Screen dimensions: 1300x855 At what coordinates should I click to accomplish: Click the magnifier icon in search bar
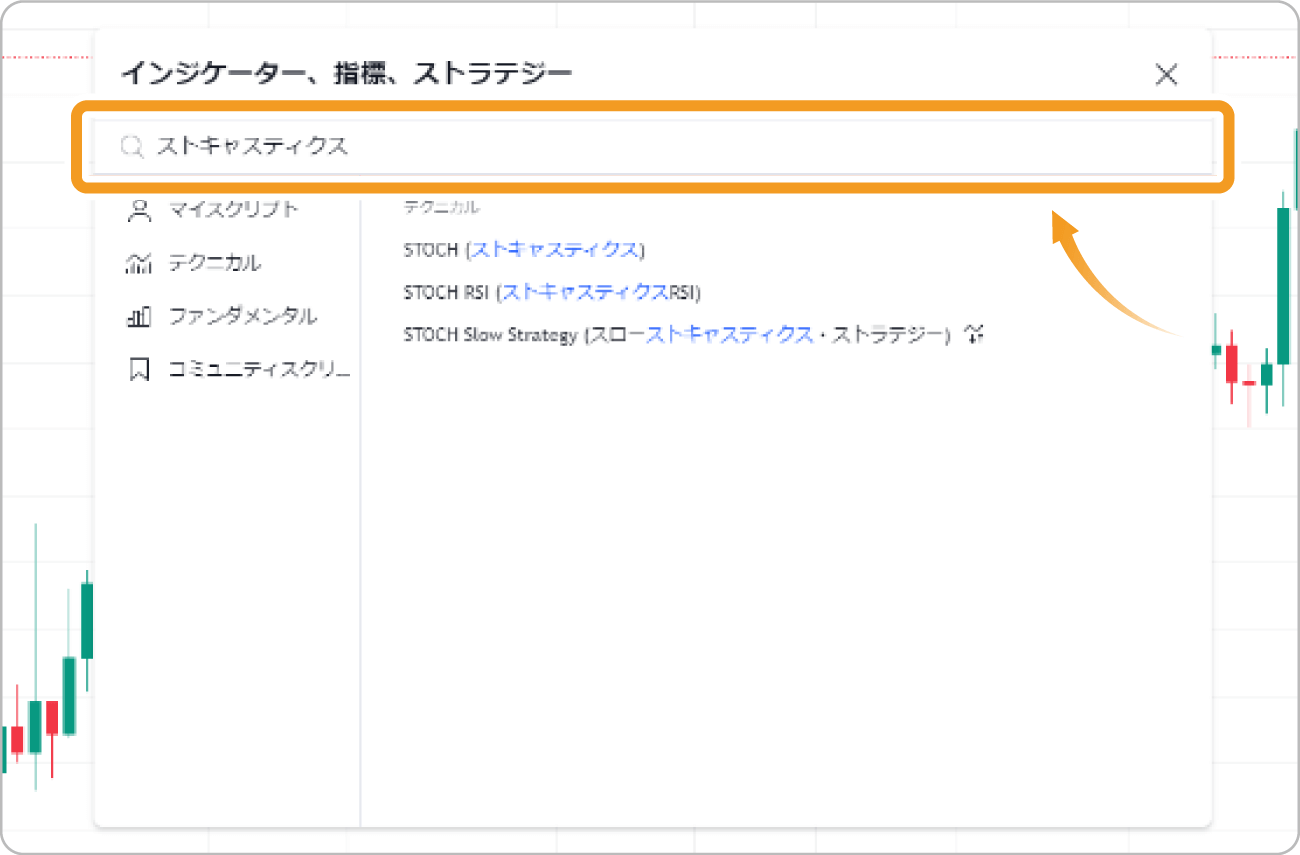132,147
